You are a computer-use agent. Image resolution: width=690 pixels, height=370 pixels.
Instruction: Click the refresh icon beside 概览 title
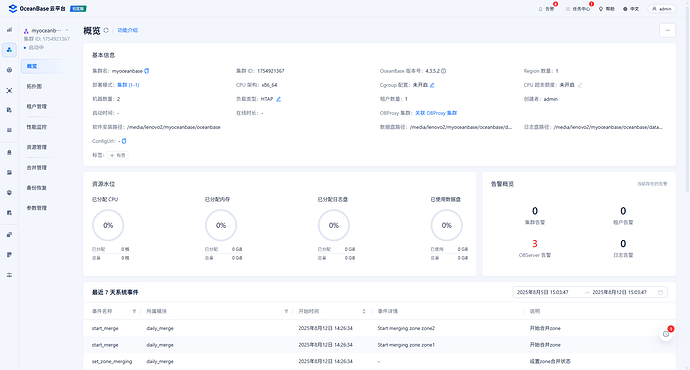[106, 30]
